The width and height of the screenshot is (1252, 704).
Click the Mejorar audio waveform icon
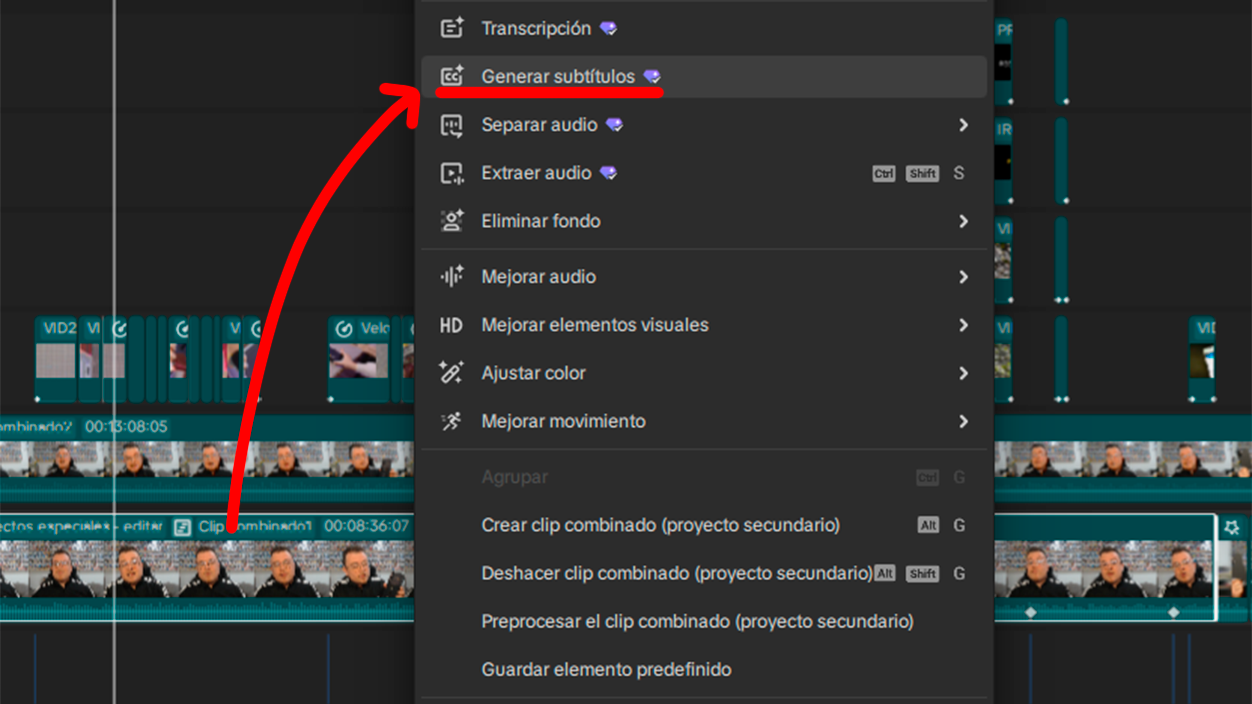pyautogui.click(x=451, y=276)
